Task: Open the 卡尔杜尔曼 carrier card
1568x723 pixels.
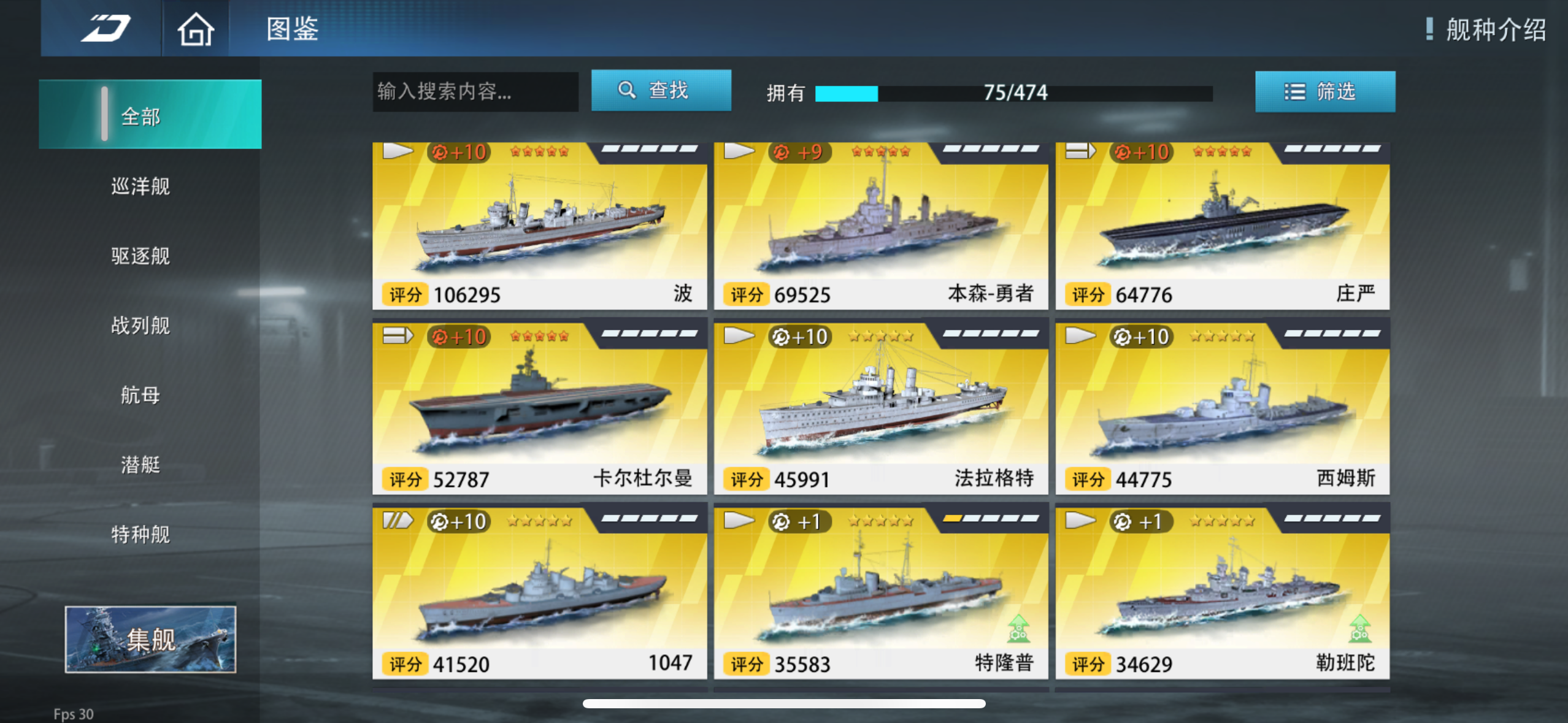Action: [x=539, y=409]
